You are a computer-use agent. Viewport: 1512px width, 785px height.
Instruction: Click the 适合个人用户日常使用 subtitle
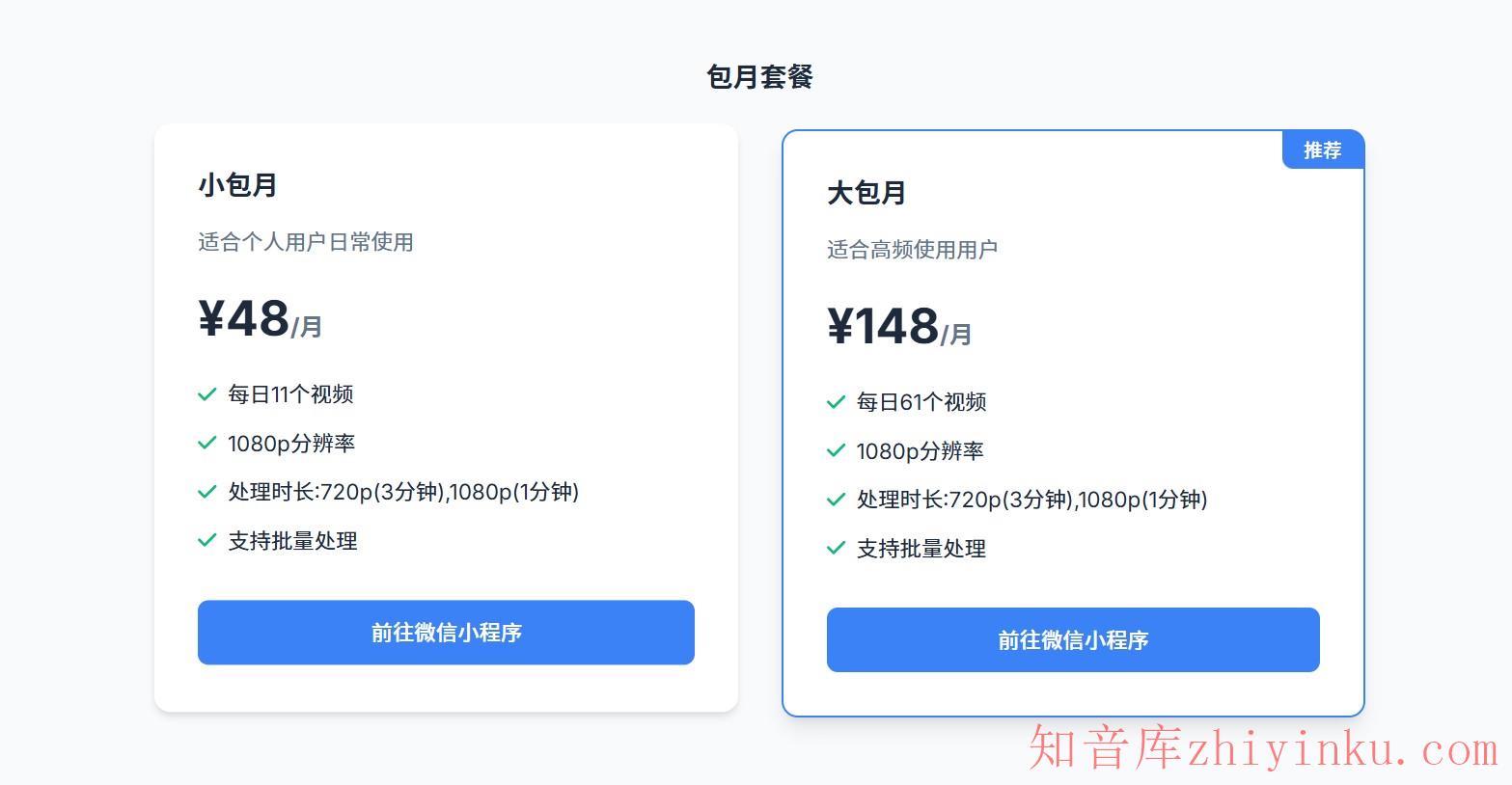(305, 243)
